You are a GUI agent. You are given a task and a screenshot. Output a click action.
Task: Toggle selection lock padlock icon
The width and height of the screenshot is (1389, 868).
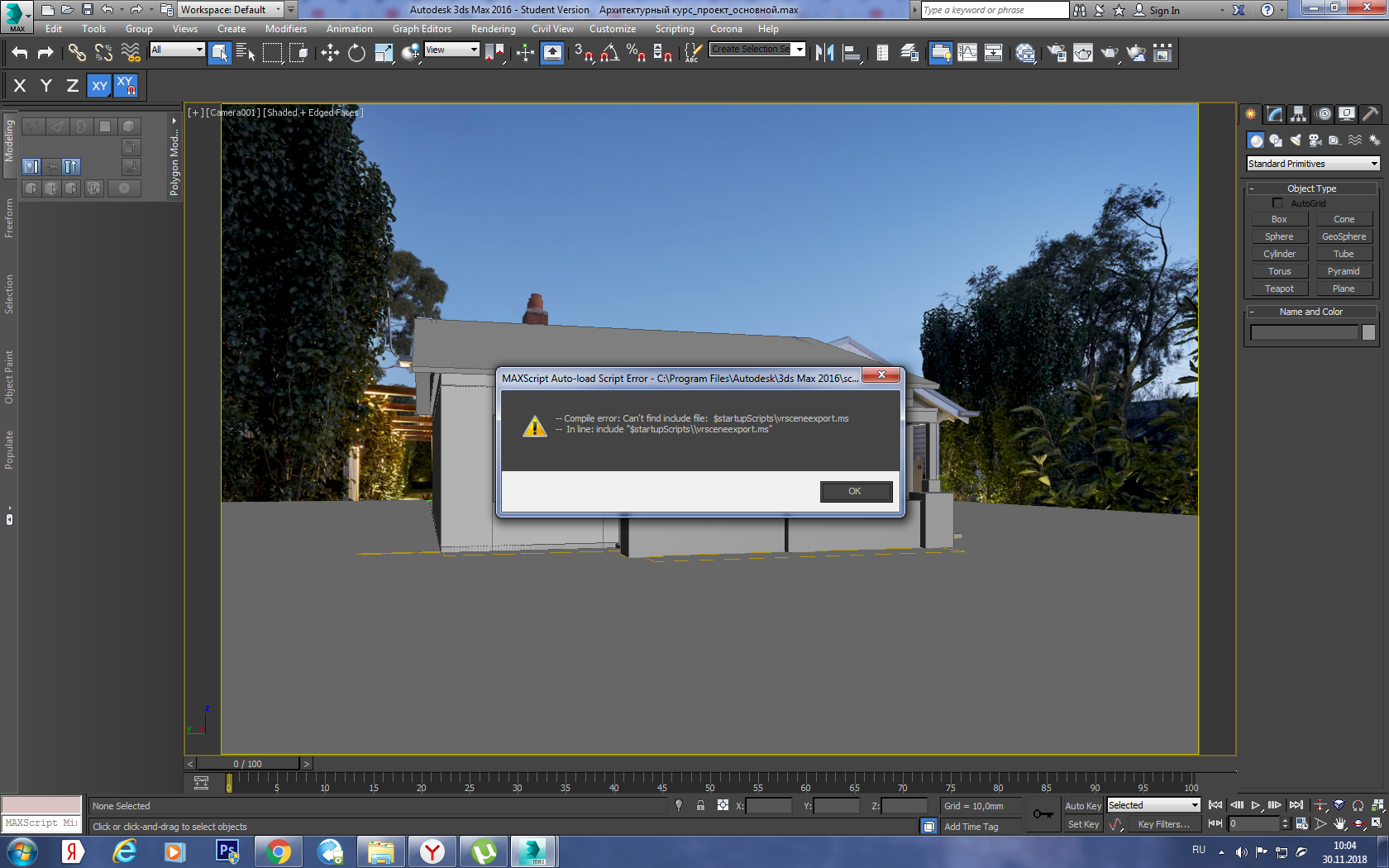pos(700,806)
